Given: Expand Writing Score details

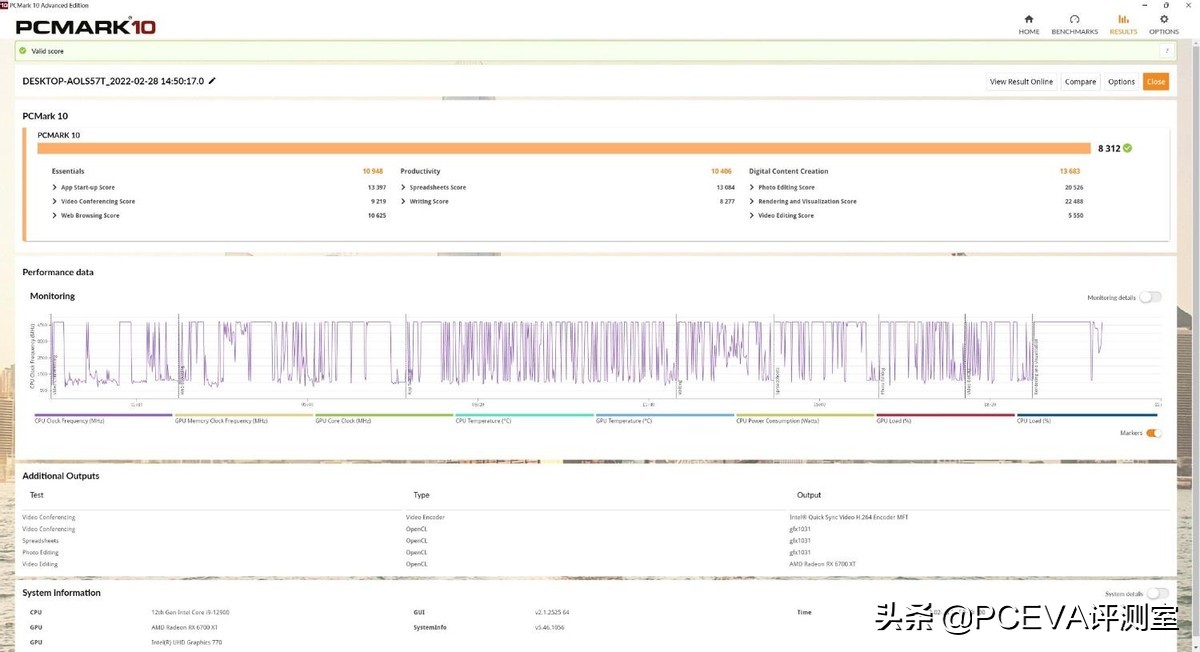Looking at the screenshot, I should click(x=403, y=201).
